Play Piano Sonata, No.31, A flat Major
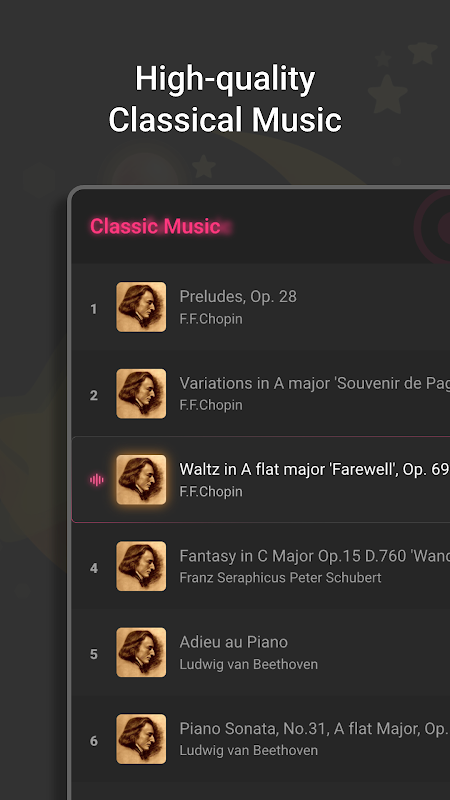The image size is (450, 800). [x=314, y=729]
